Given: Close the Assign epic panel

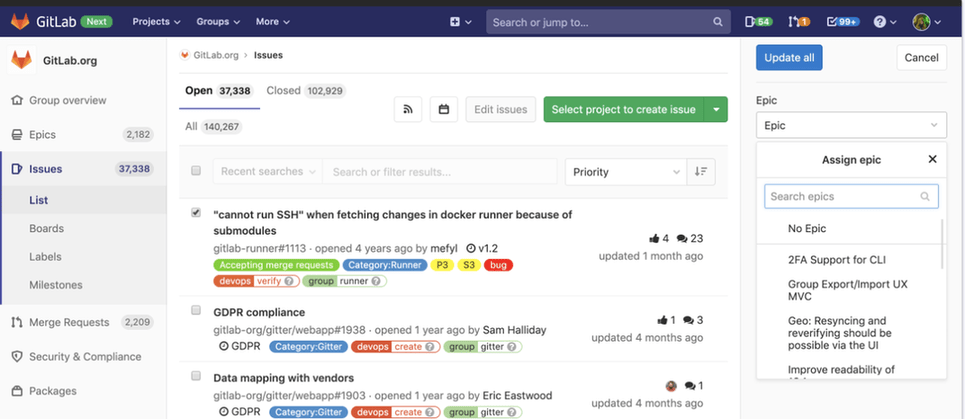Looking at the screenshot, I should tap(932, 159).
